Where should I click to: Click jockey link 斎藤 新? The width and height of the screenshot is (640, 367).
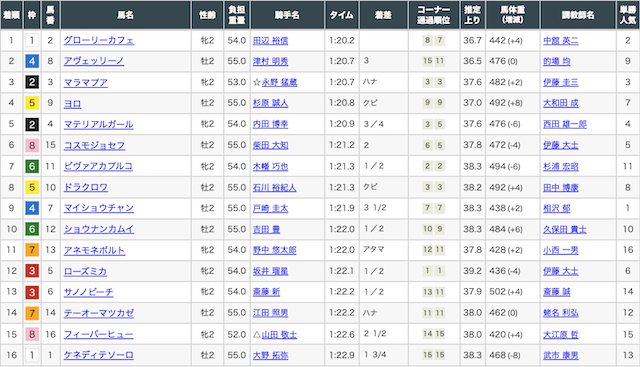[266, 292]
